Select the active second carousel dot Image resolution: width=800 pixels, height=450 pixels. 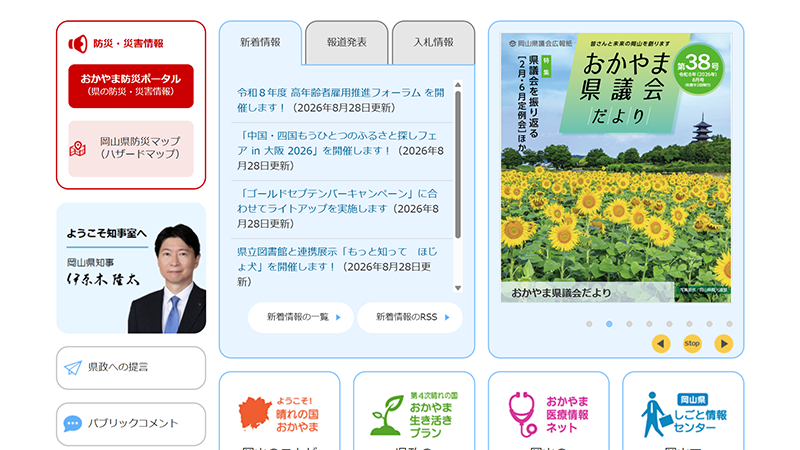pos(609,324)
